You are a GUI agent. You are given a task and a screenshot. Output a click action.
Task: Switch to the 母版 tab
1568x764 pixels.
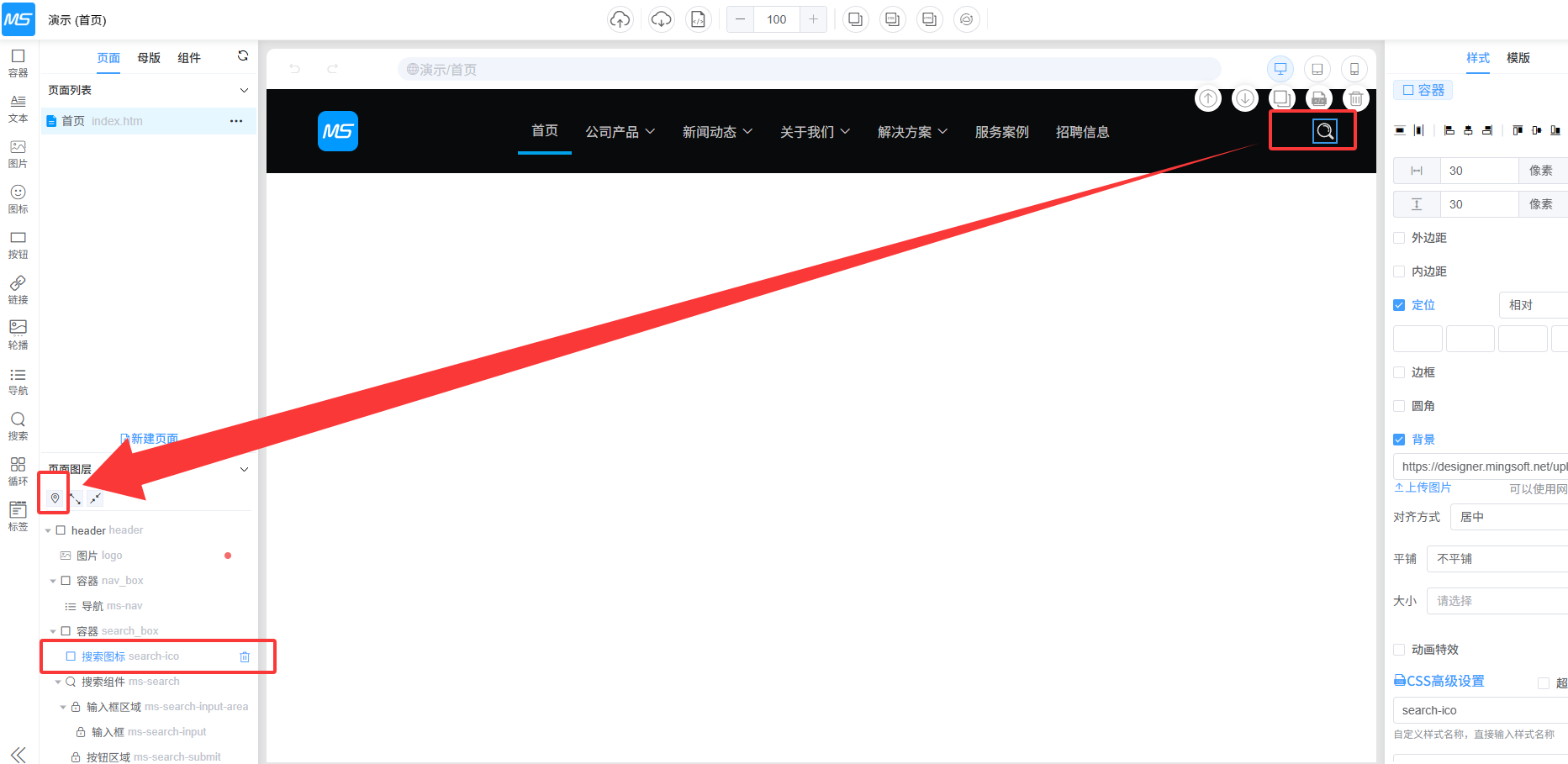point(149,58)
